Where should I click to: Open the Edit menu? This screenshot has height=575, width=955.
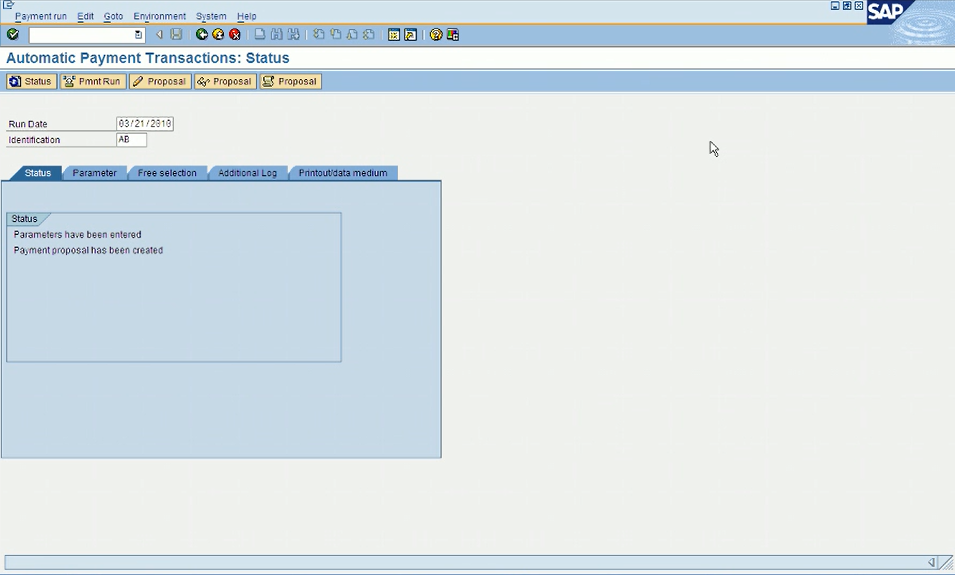pyautogui.click(x=85, y=16)
